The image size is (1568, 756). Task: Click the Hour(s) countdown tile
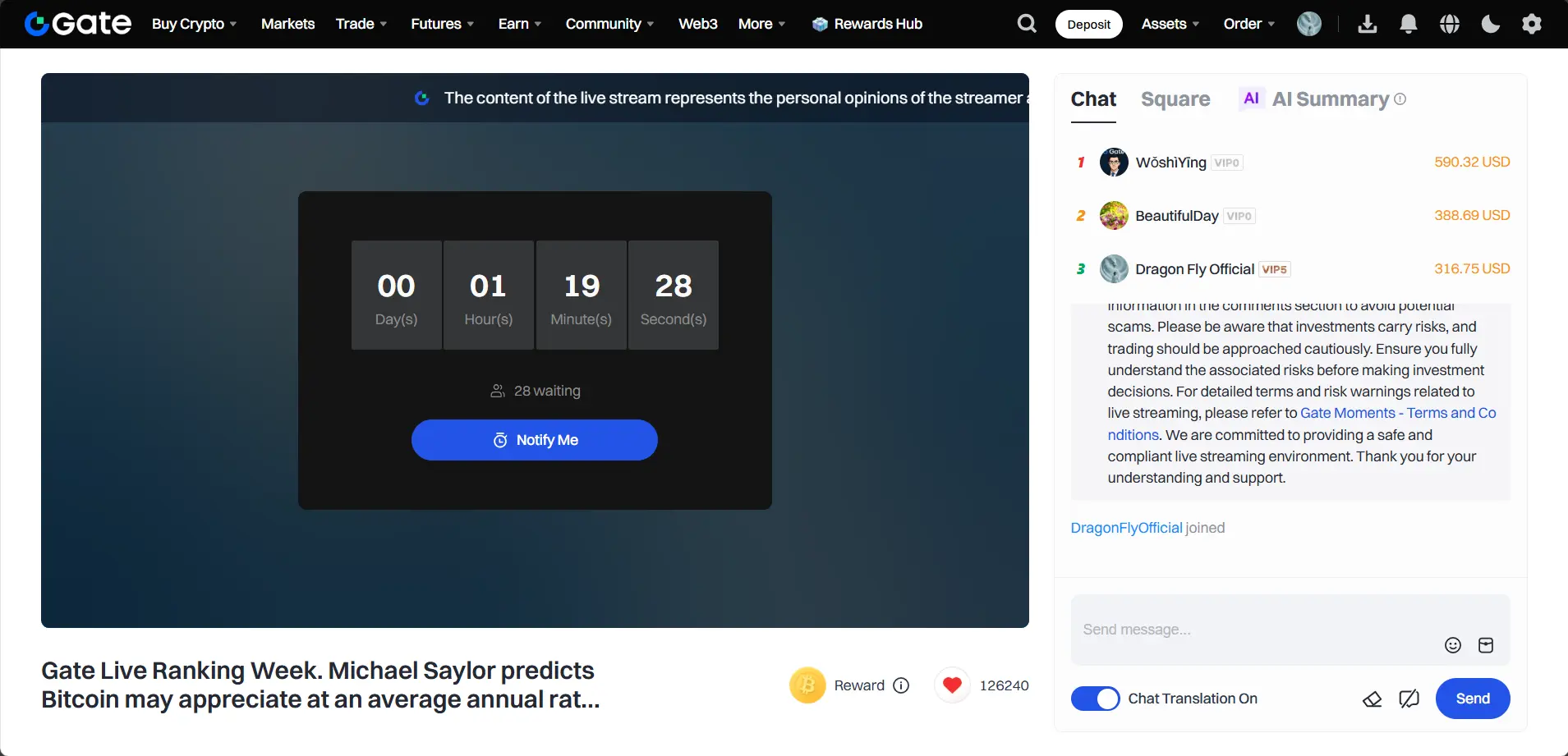[x=489, y=295]
